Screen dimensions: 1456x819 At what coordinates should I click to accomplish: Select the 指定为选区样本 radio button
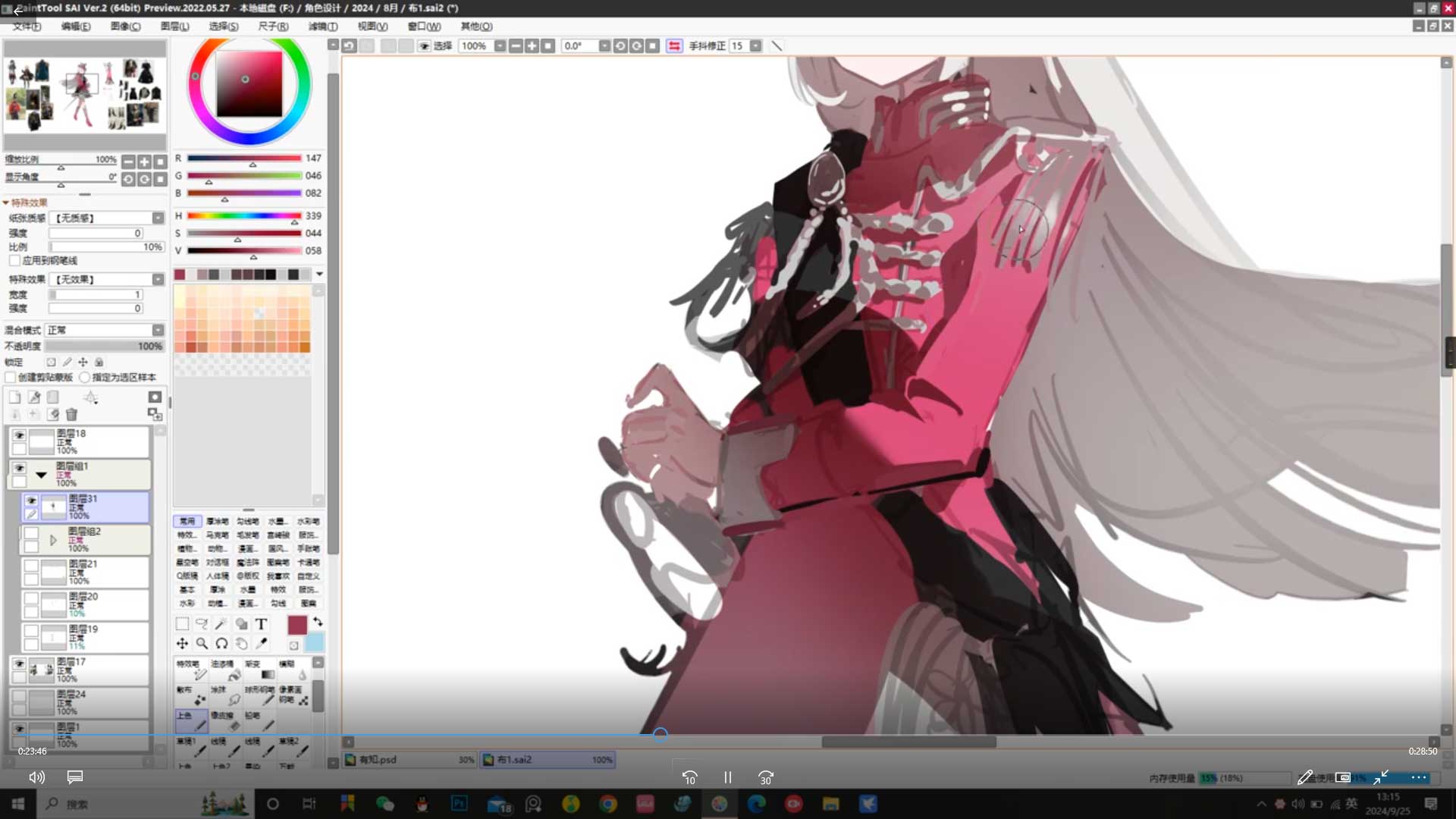(x=85, y=377)
